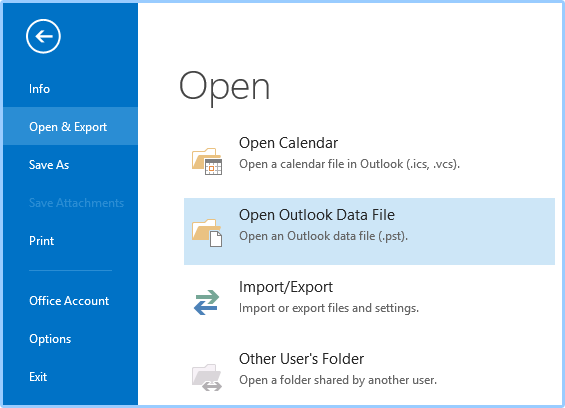Viewport: 565px width, 408px height.
Task: Launch the Import/Export wizard title
Action: (x=286, y=287)
